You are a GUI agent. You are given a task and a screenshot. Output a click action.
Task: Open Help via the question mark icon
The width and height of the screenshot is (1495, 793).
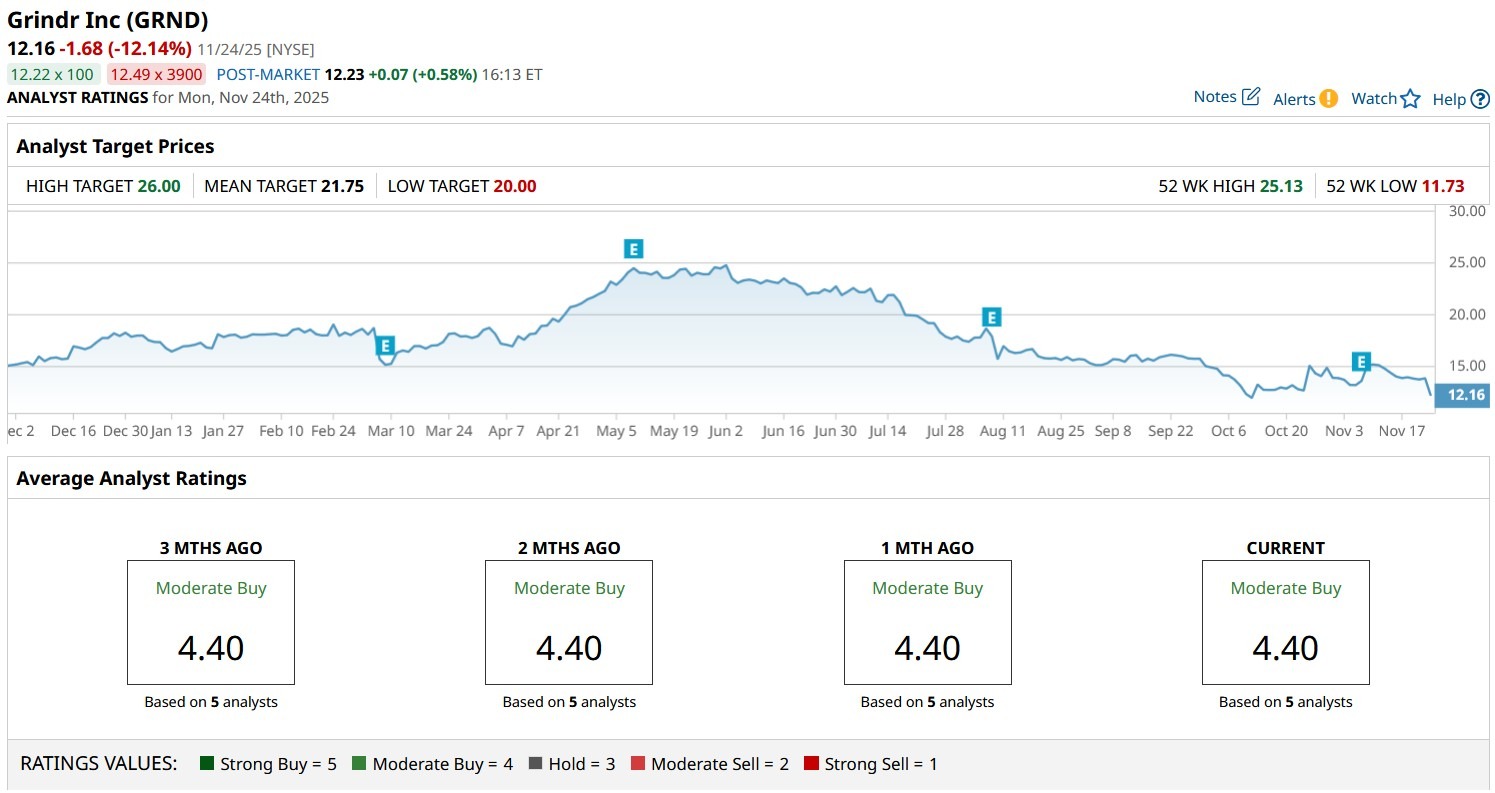tap(1480, 99)
